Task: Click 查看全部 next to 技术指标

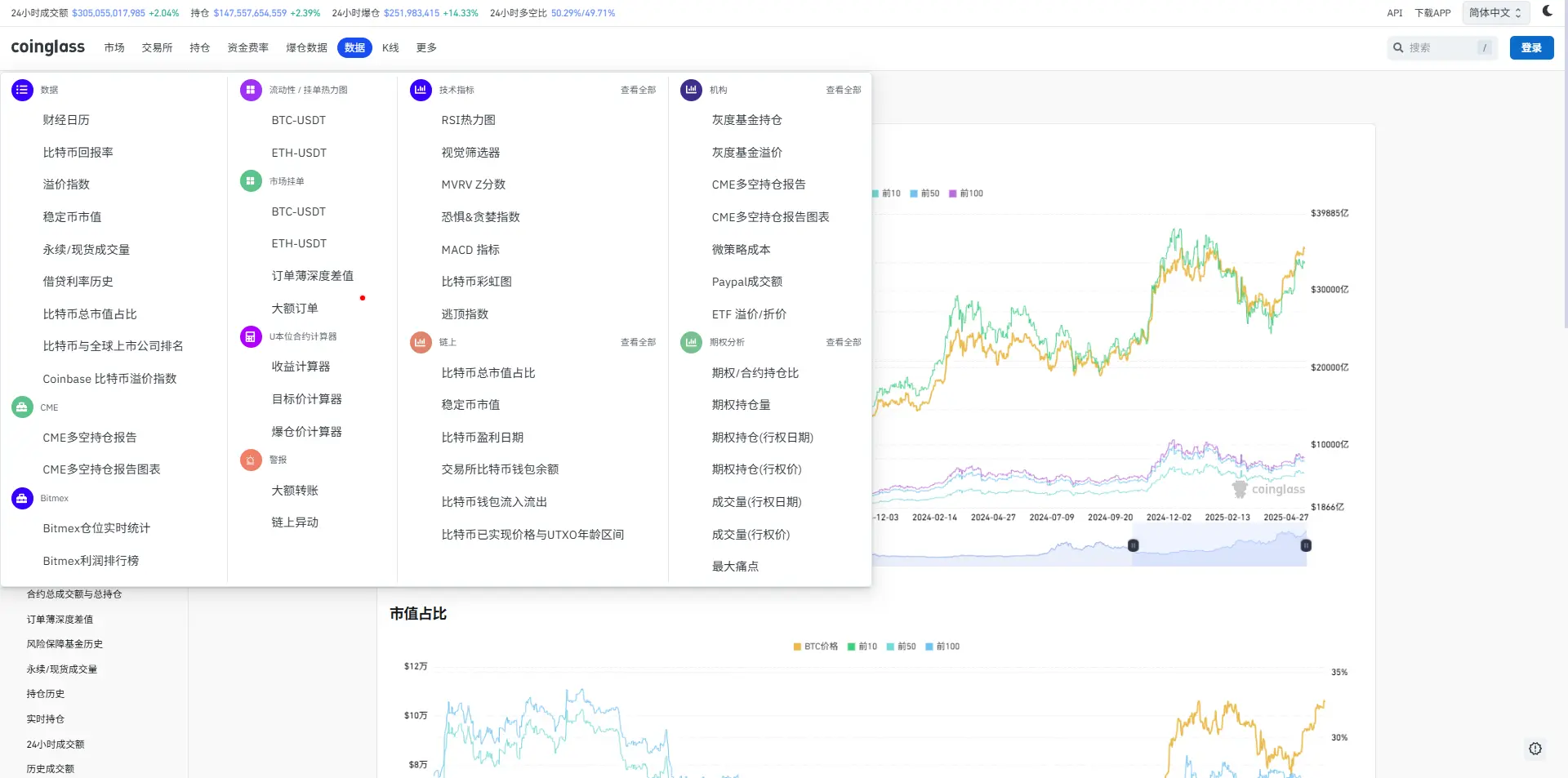Action: point(638,91)
